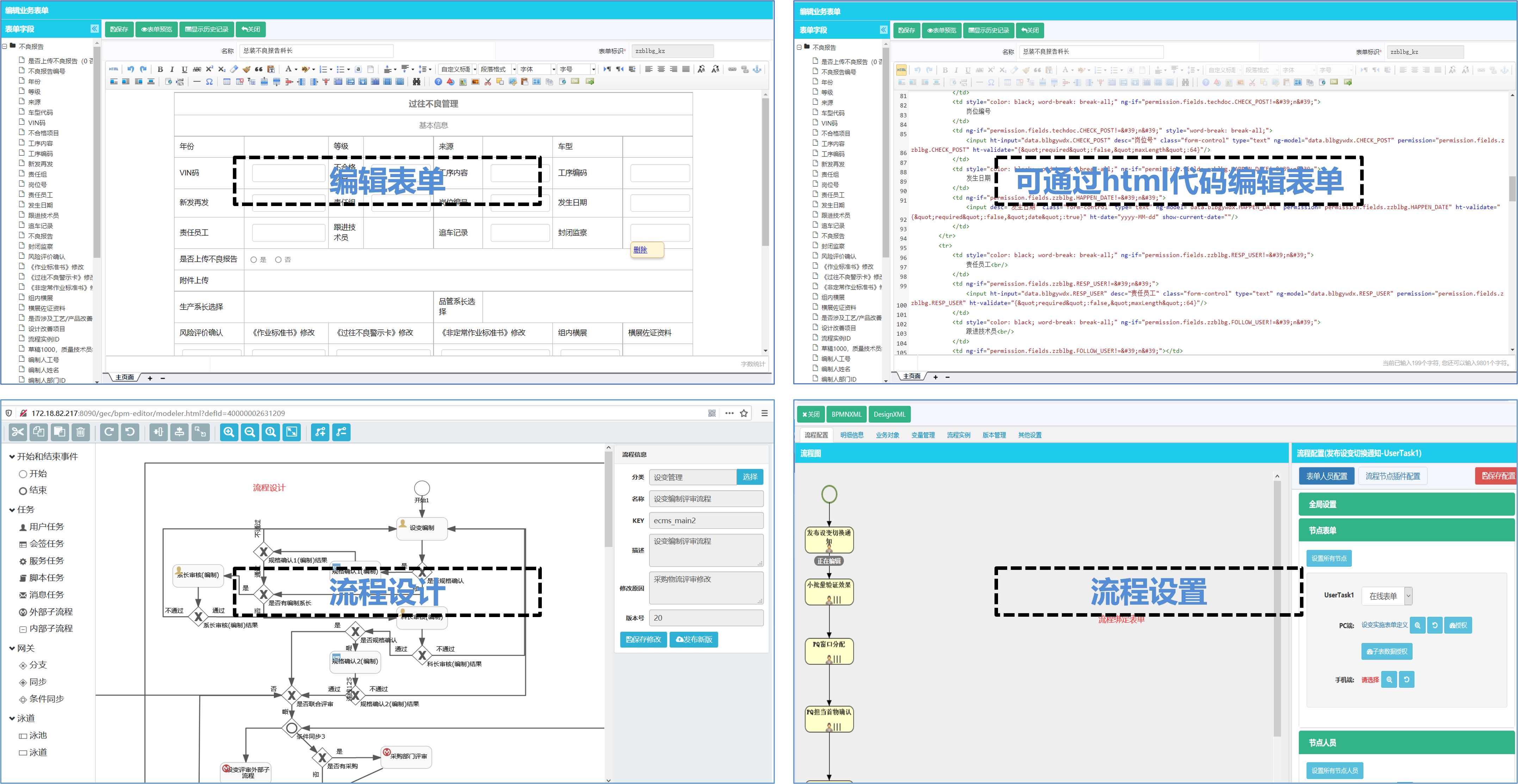Click the 发布新版 button
Viewport: 1518px width, 784px height.
[x=694, y=640]
